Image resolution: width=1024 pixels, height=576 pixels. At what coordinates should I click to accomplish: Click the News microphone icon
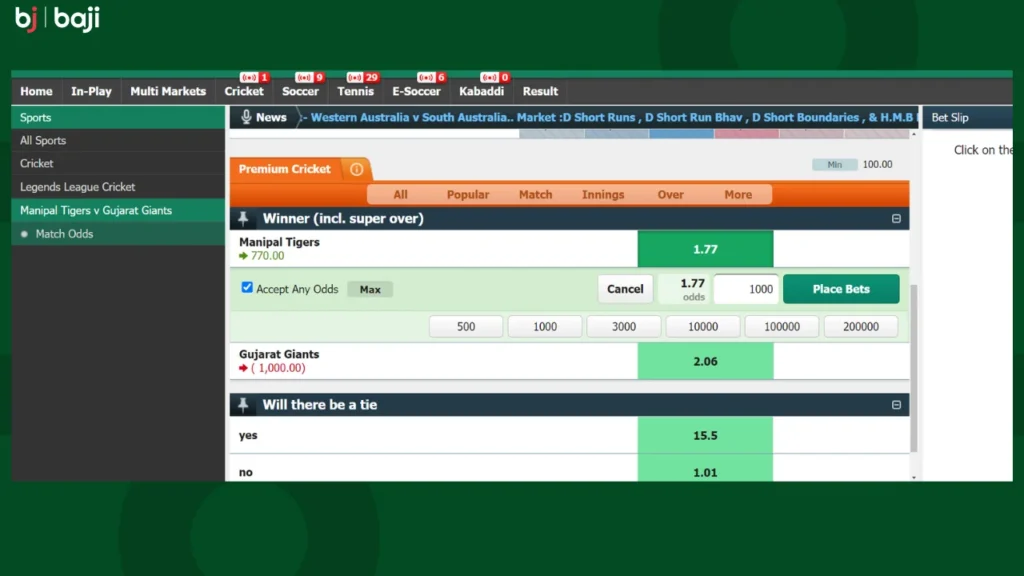(246, 117)
